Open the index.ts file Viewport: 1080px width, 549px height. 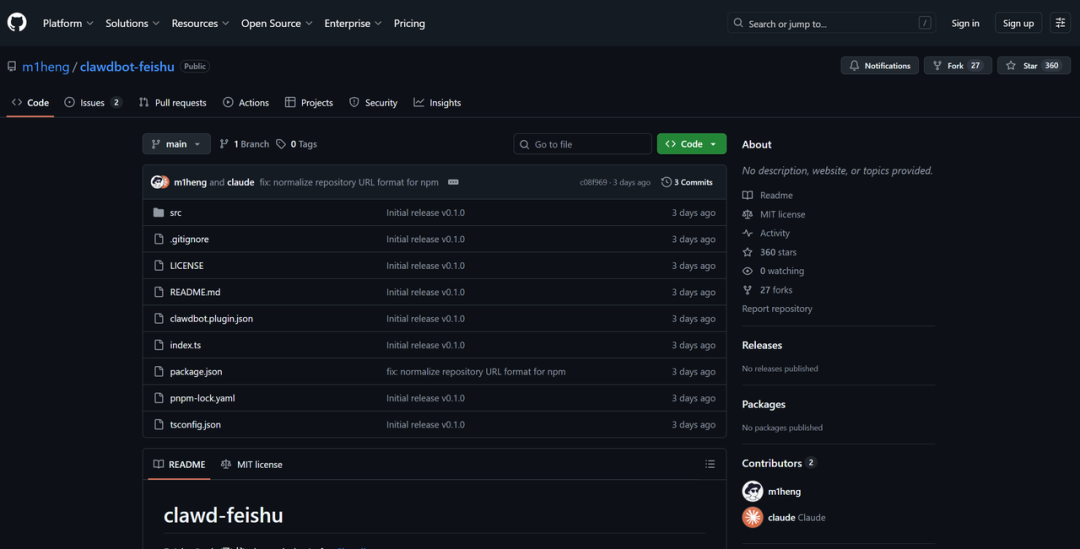185,345
